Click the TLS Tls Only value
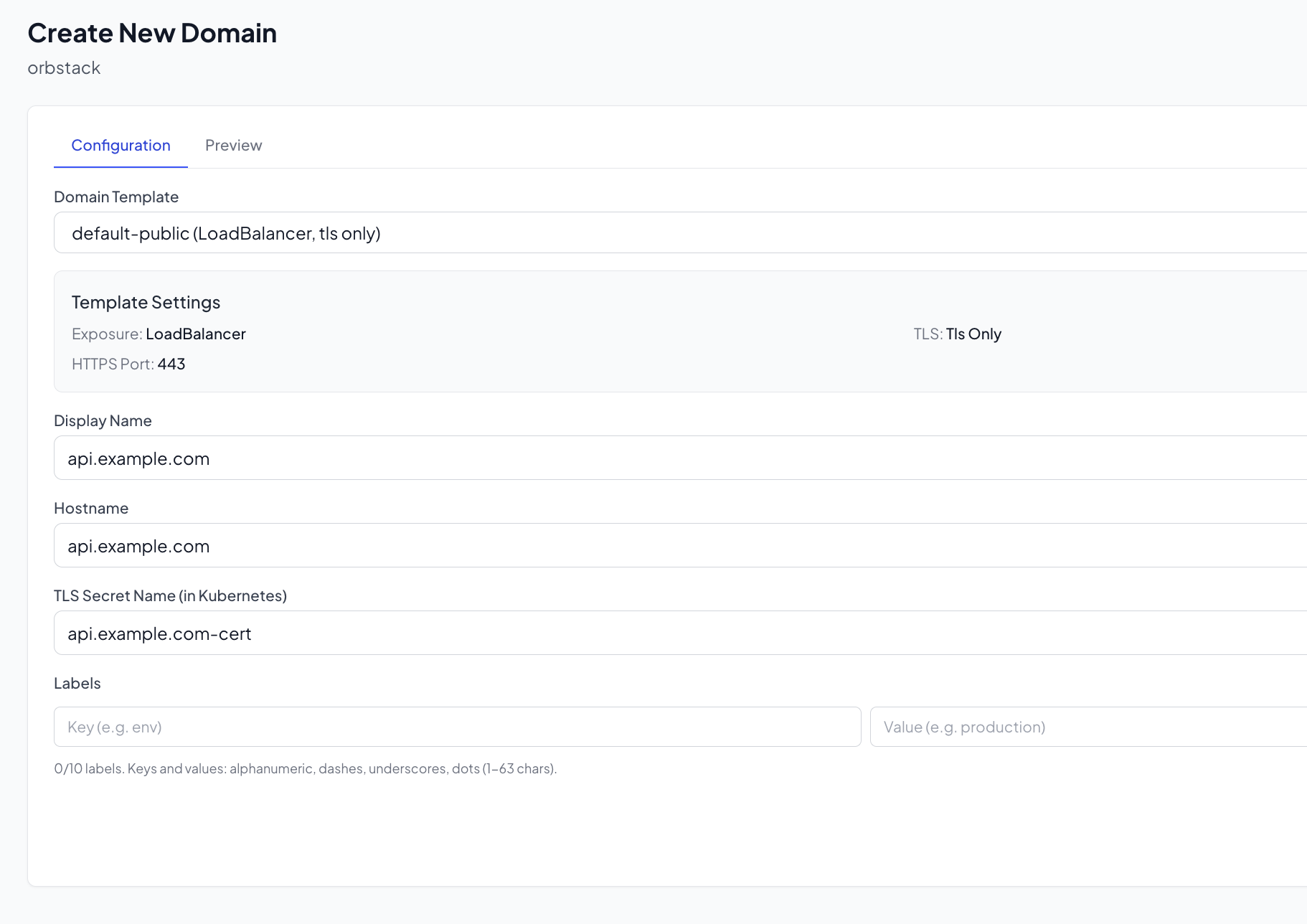 973,334
